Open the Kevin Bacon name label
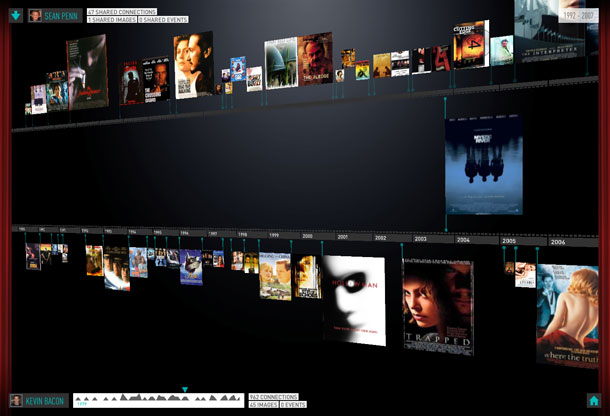 click(45, 401)
